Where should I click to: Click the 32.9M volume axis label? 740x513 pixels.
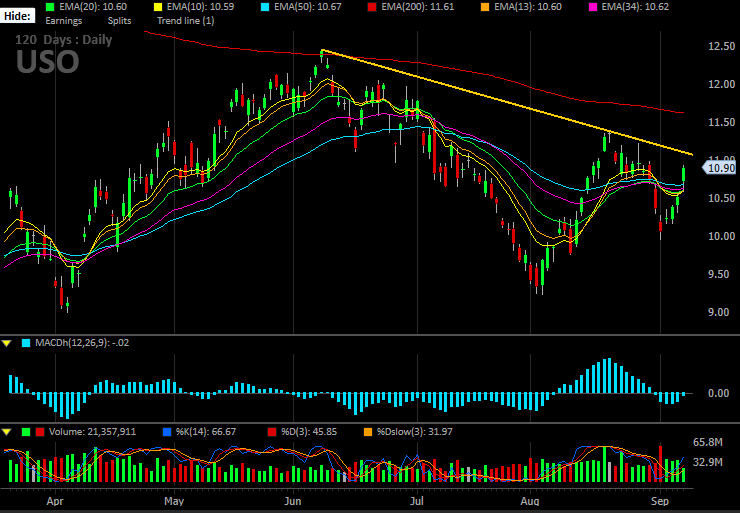coord(708,462)
